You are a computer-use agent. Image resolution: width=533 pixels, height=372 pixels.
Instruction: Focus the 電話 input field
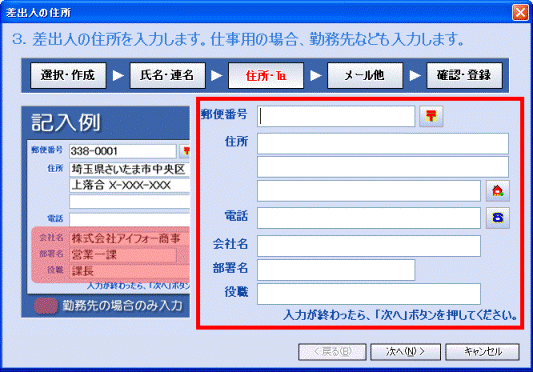pos(369,218)
